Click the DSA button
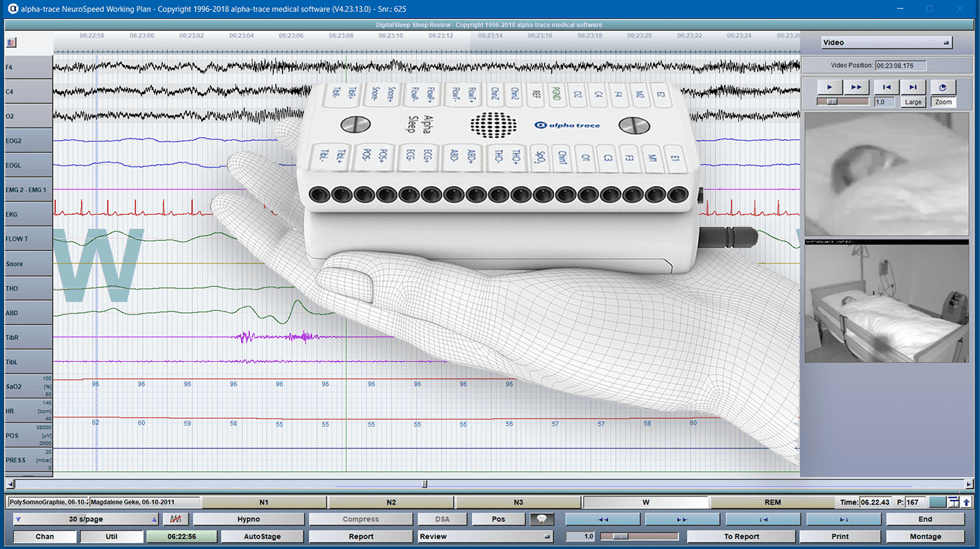This screenshot has height=549, width=980. pos(442,519)
